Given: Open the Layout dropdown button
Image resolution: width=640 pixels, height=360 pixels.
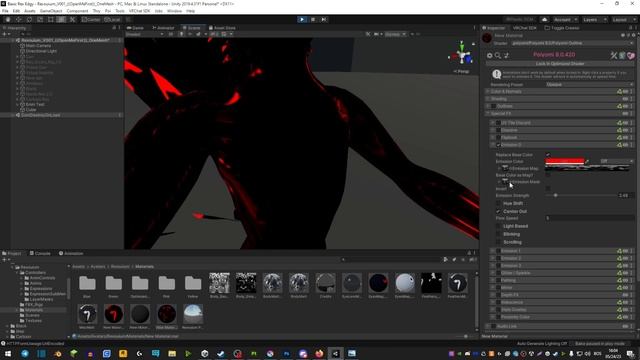Looking at the screenshot, I should point(622,20).
